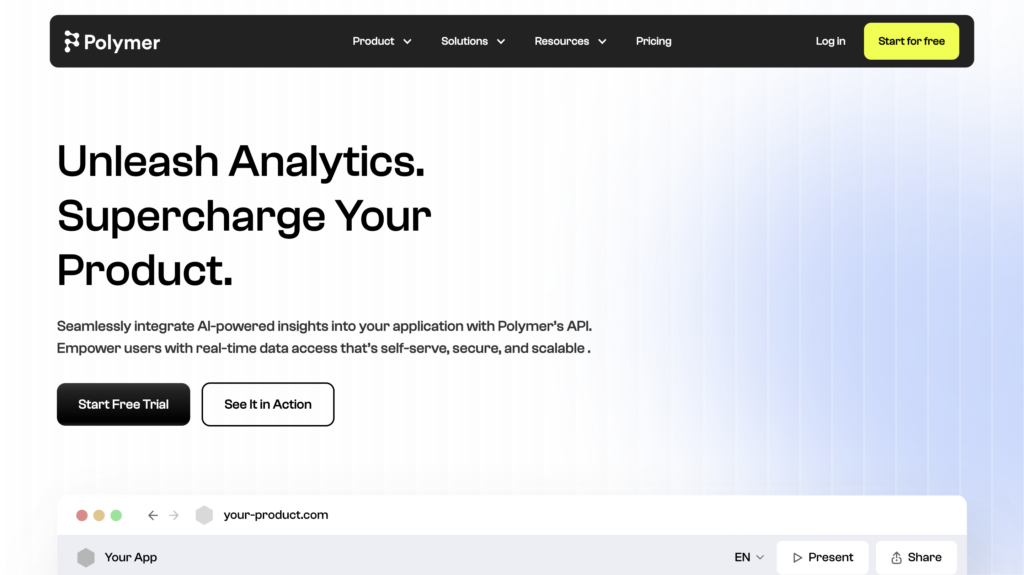The image size is (1024, 575).
Task: Click the back arrow in mock browser
Action: coord(152,516)
